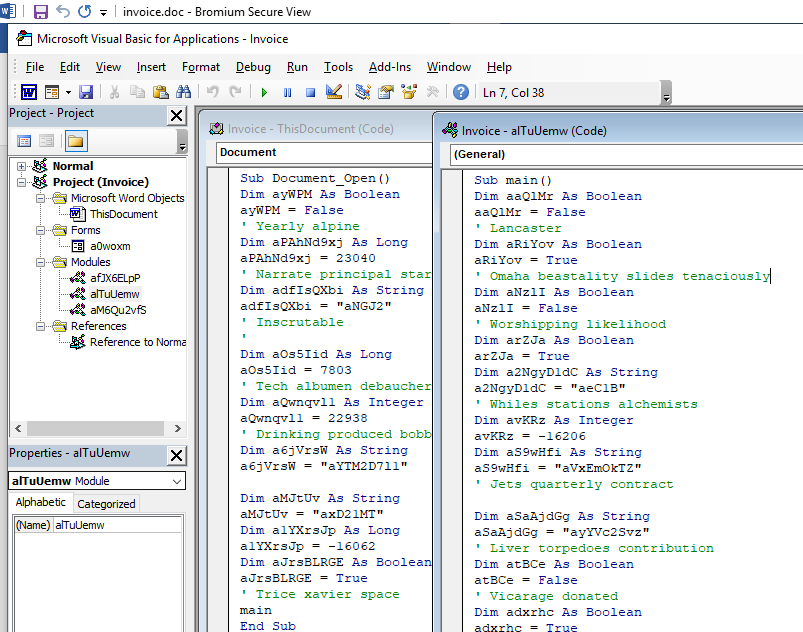This screenshot has height=632, width=803.
Task: Click View Object icon in Project panel
Action: 46,141
